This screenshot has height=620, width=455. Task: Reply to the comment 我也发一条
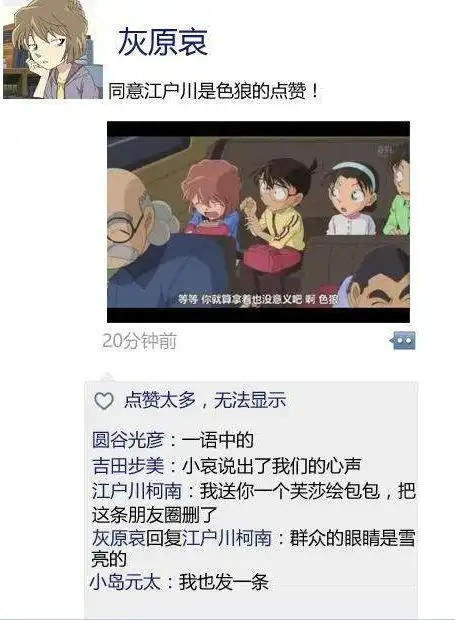[x=224, y=582]
